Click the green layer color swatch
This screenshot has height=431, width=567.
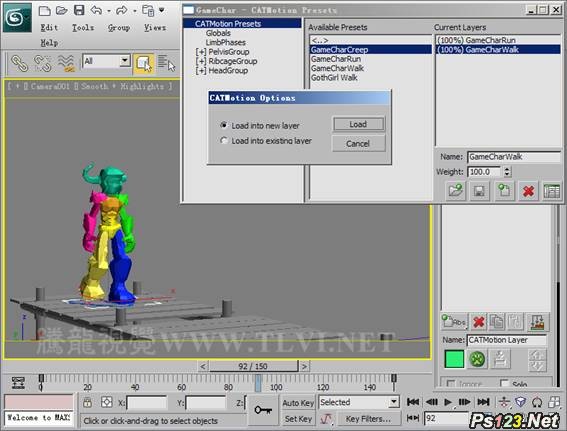pyautogui.click(x=454, y=359)
